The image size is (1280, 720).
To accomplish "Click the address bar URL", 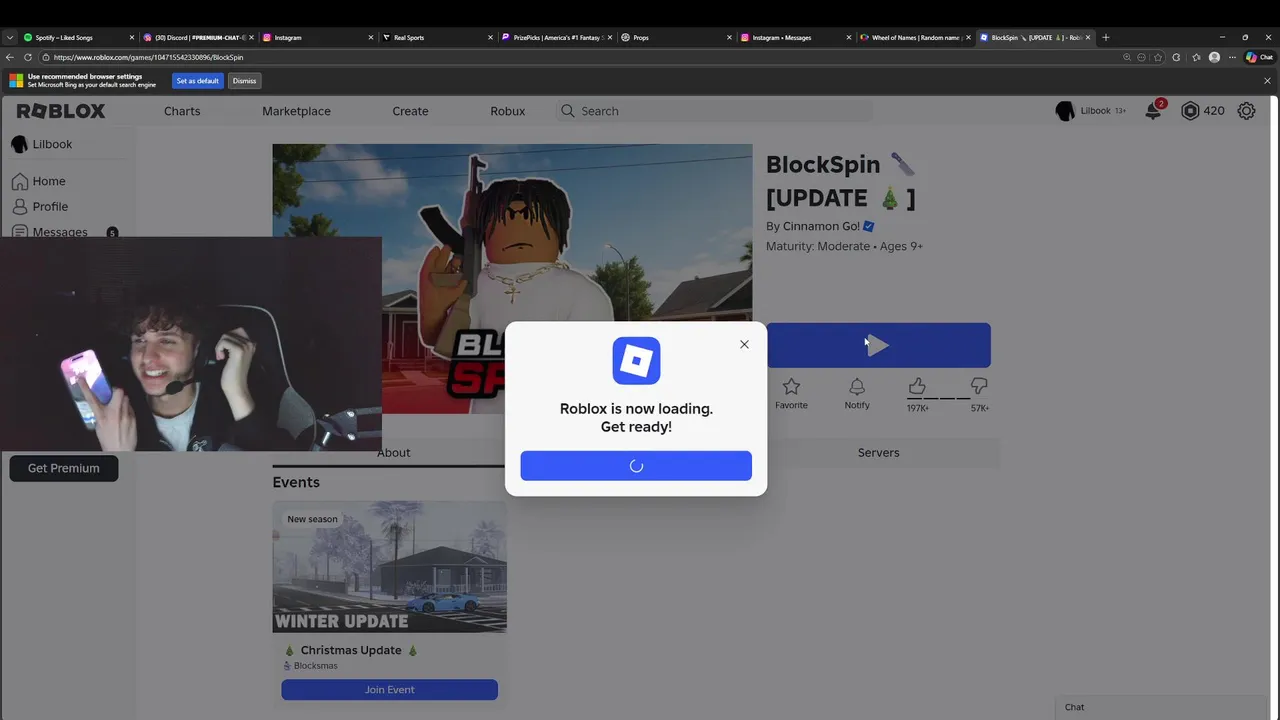I will [x=148, y=57].
